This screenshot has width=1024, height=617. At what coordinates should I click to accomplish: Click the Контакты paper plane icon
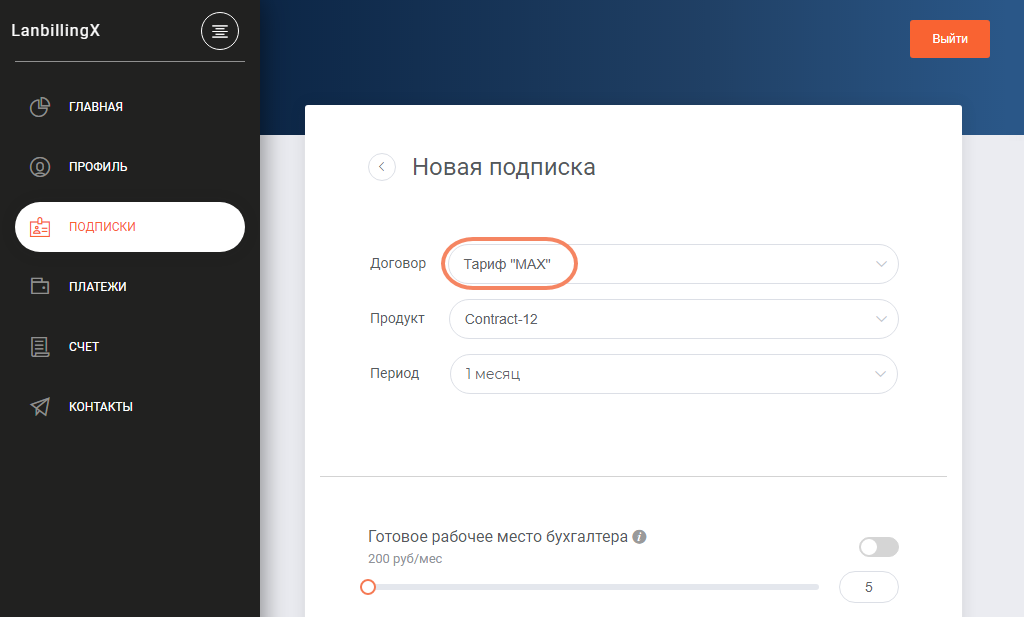[40, 406]
